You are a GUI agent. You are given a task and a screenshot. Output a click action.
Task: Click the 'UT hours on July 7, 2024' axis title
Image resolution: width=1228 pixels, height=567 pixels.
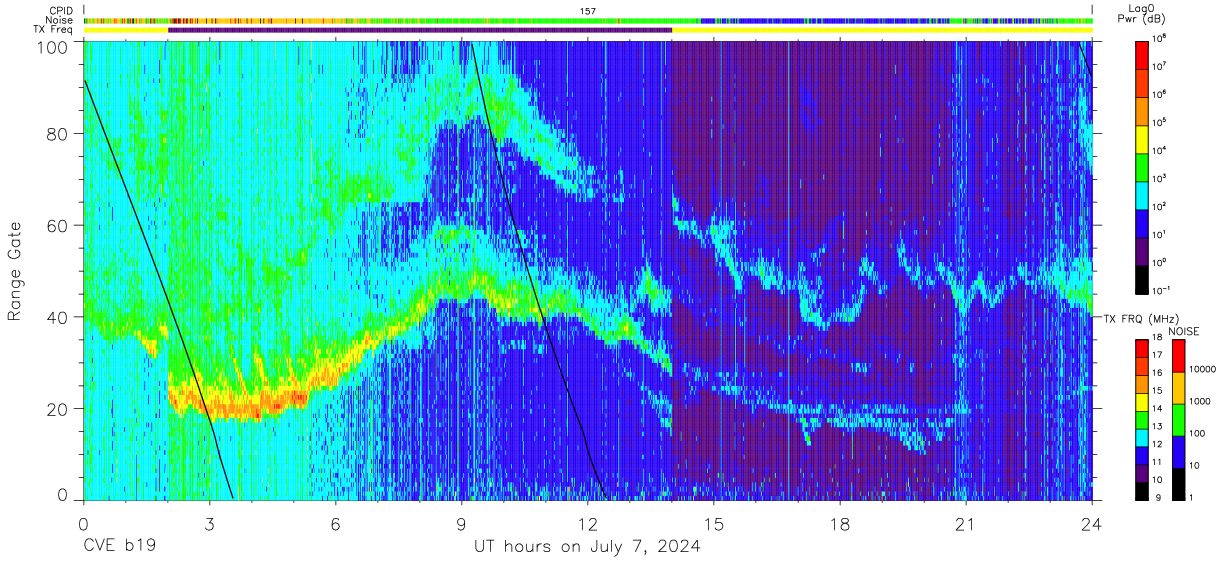pyautogui.click(x=587, y=547)
